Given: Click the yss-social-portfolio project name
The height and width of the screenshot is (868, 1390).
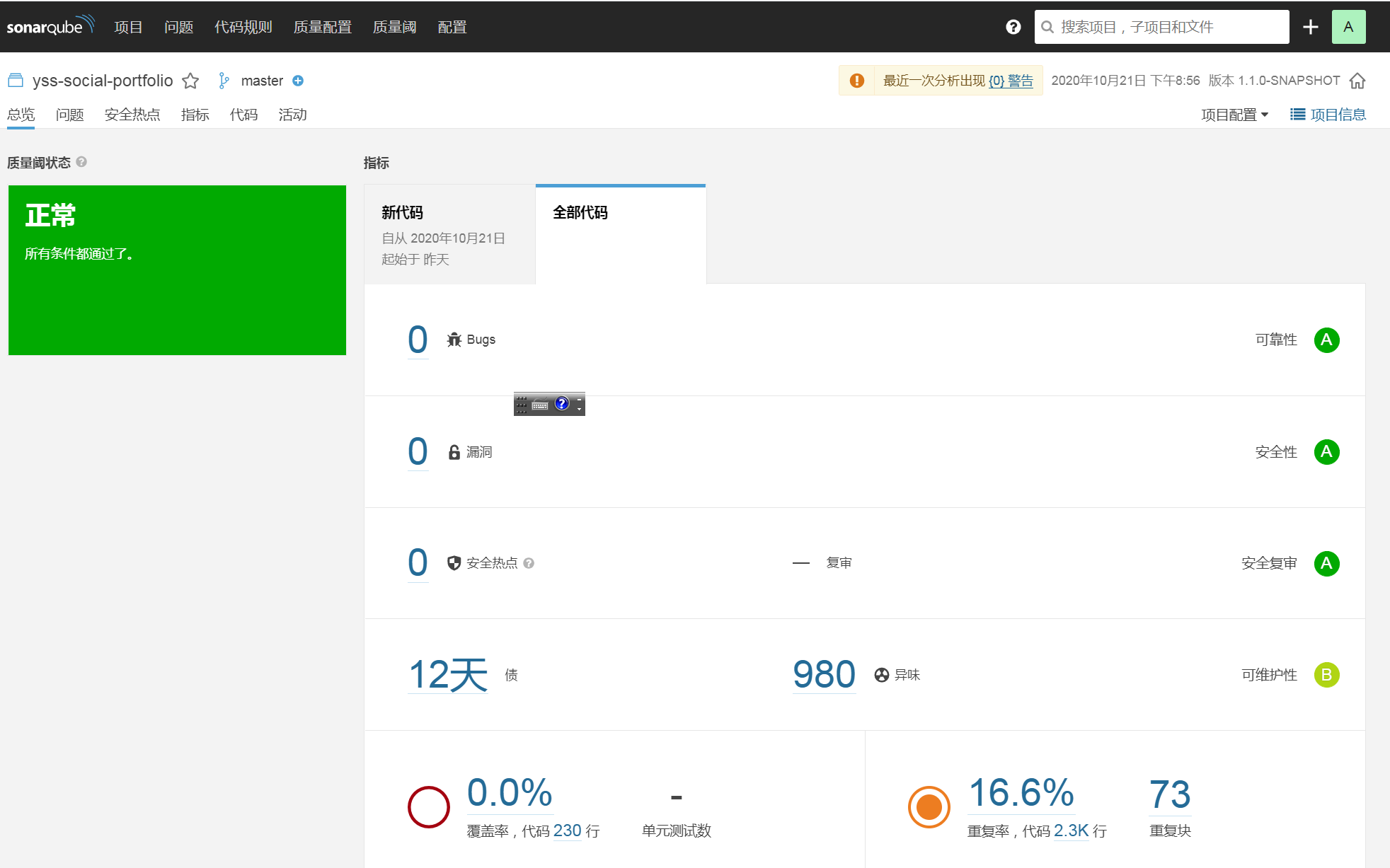Looking at the screenshot, I should 103,81.
